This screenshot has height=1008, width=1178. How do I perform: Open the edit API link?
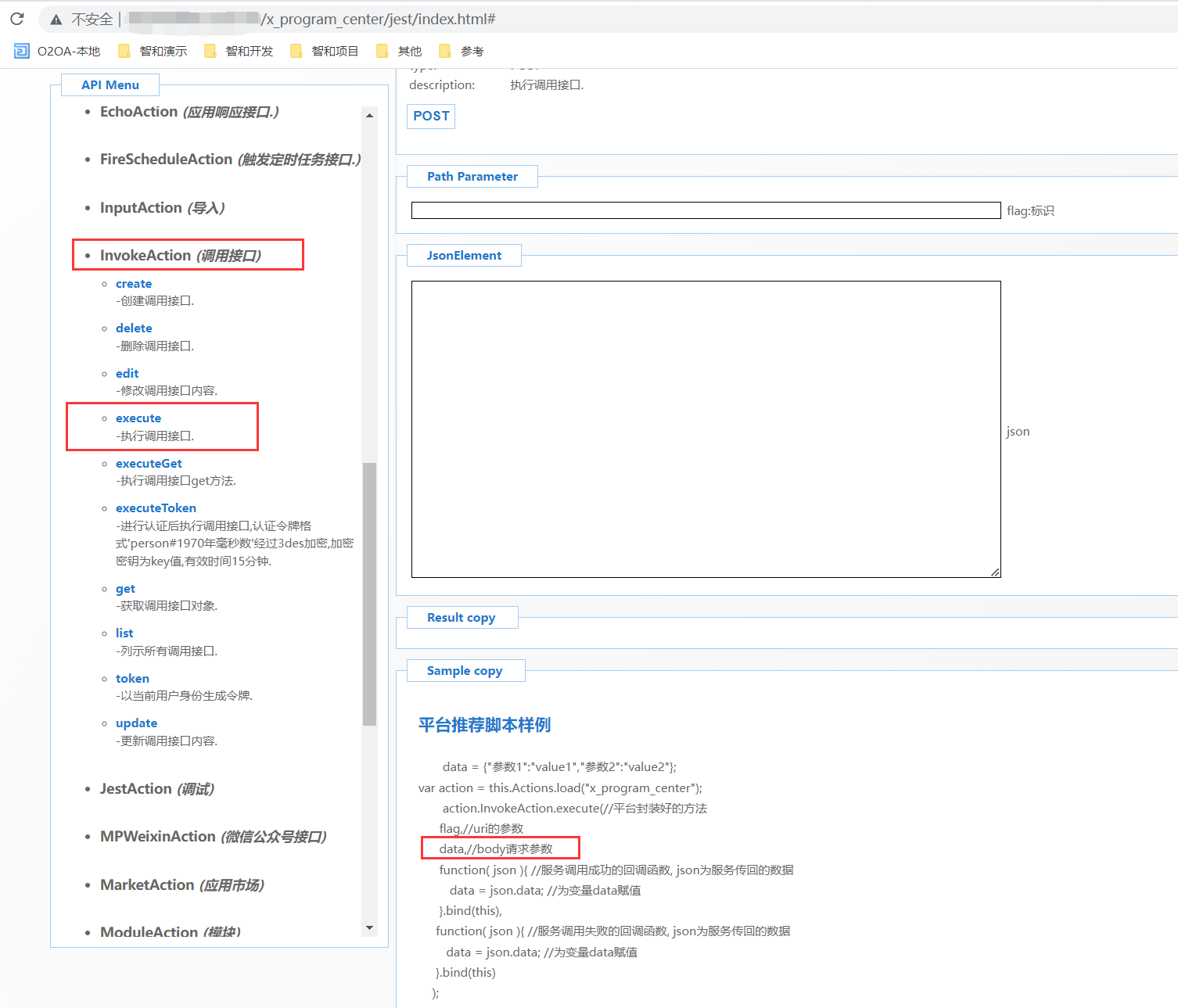[x=127, y=374]
